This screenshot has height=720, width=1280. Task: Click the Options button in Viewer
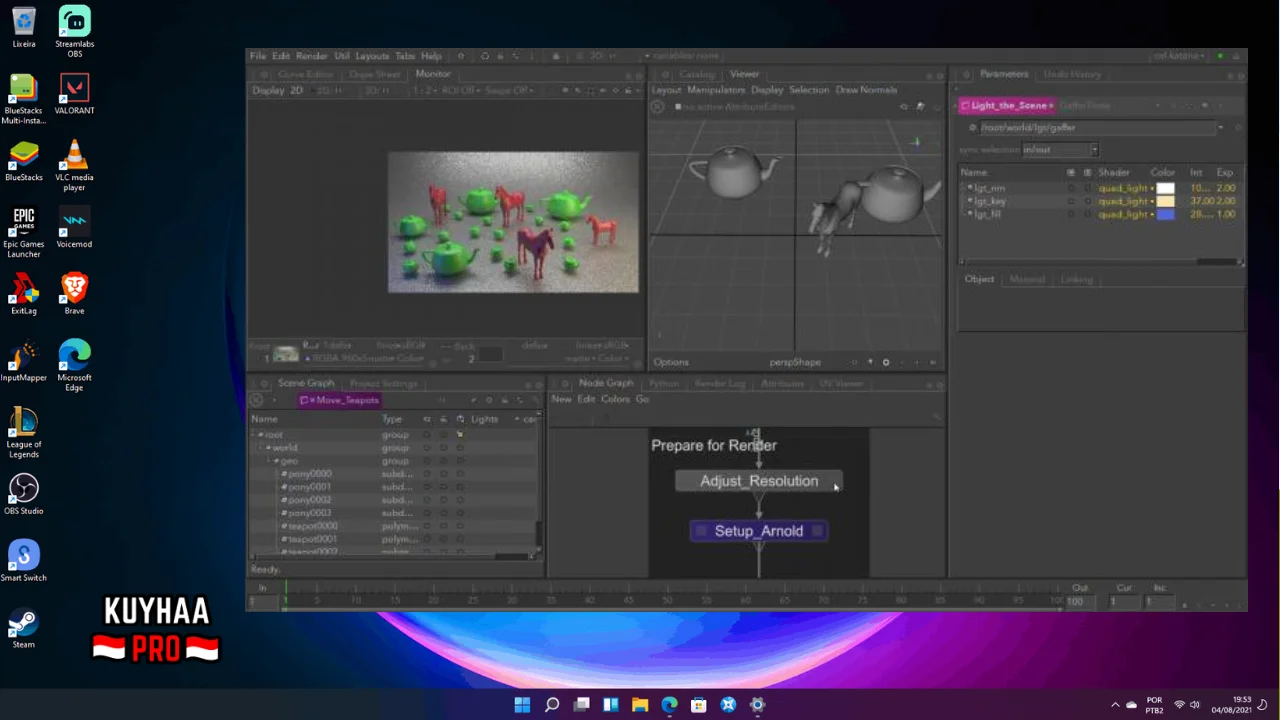click(x=671, y=362)
